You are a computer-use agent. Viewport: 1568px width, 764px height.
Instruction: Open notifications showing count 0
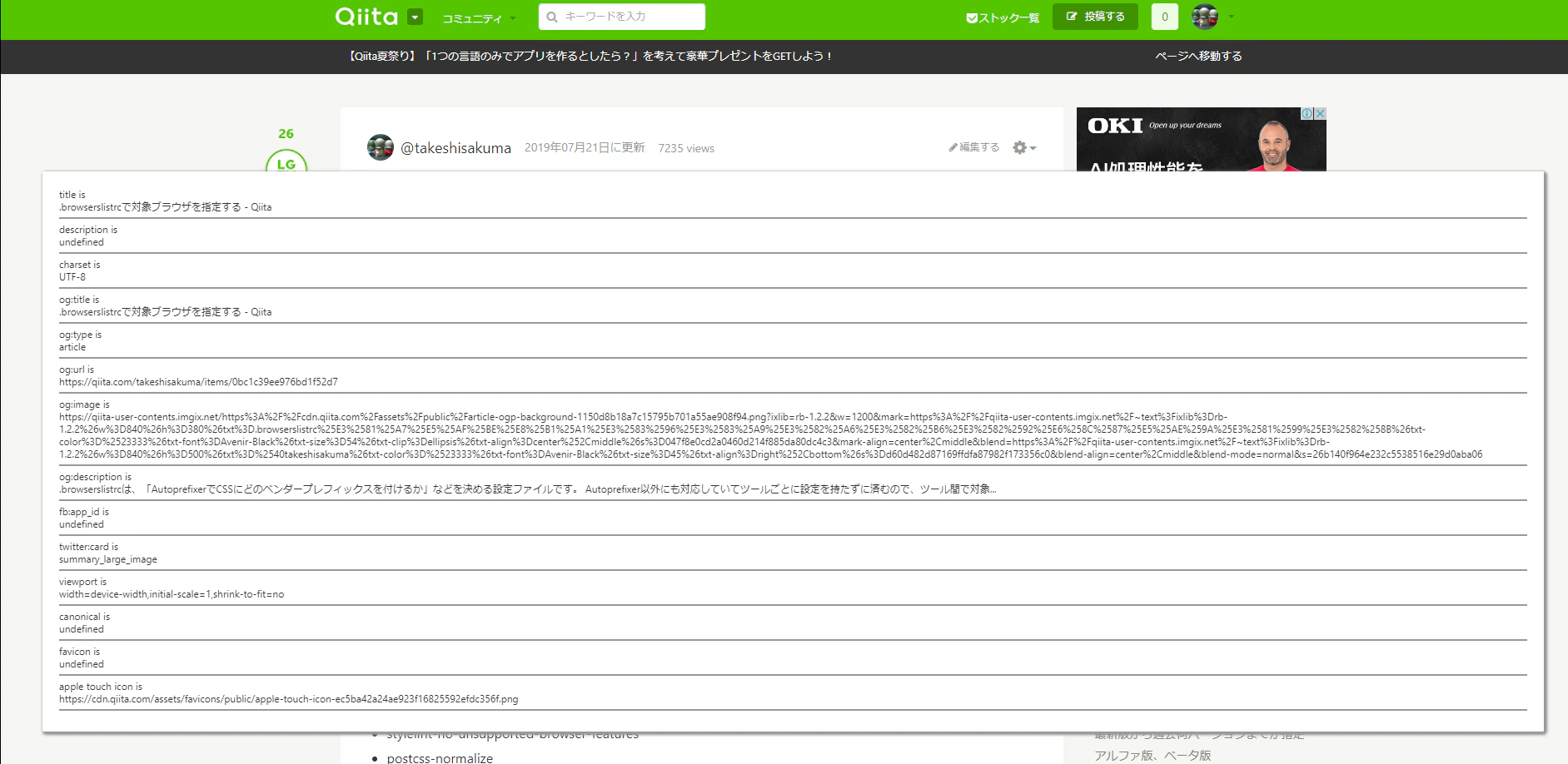[x=1165, y=17]
